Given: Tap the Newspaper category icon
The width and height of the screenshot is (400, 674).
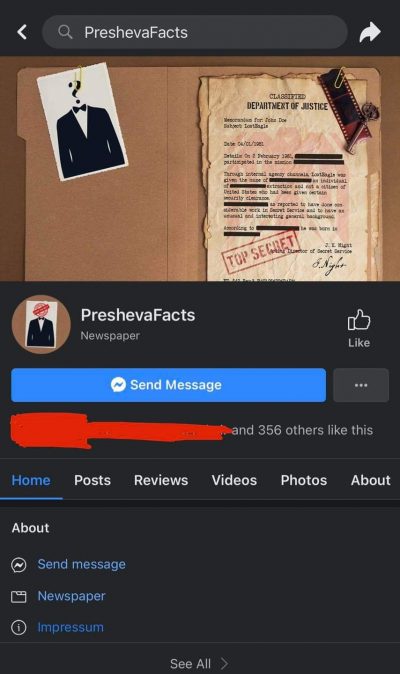Looking at the screenshot, I should click(x=18, y=596).
